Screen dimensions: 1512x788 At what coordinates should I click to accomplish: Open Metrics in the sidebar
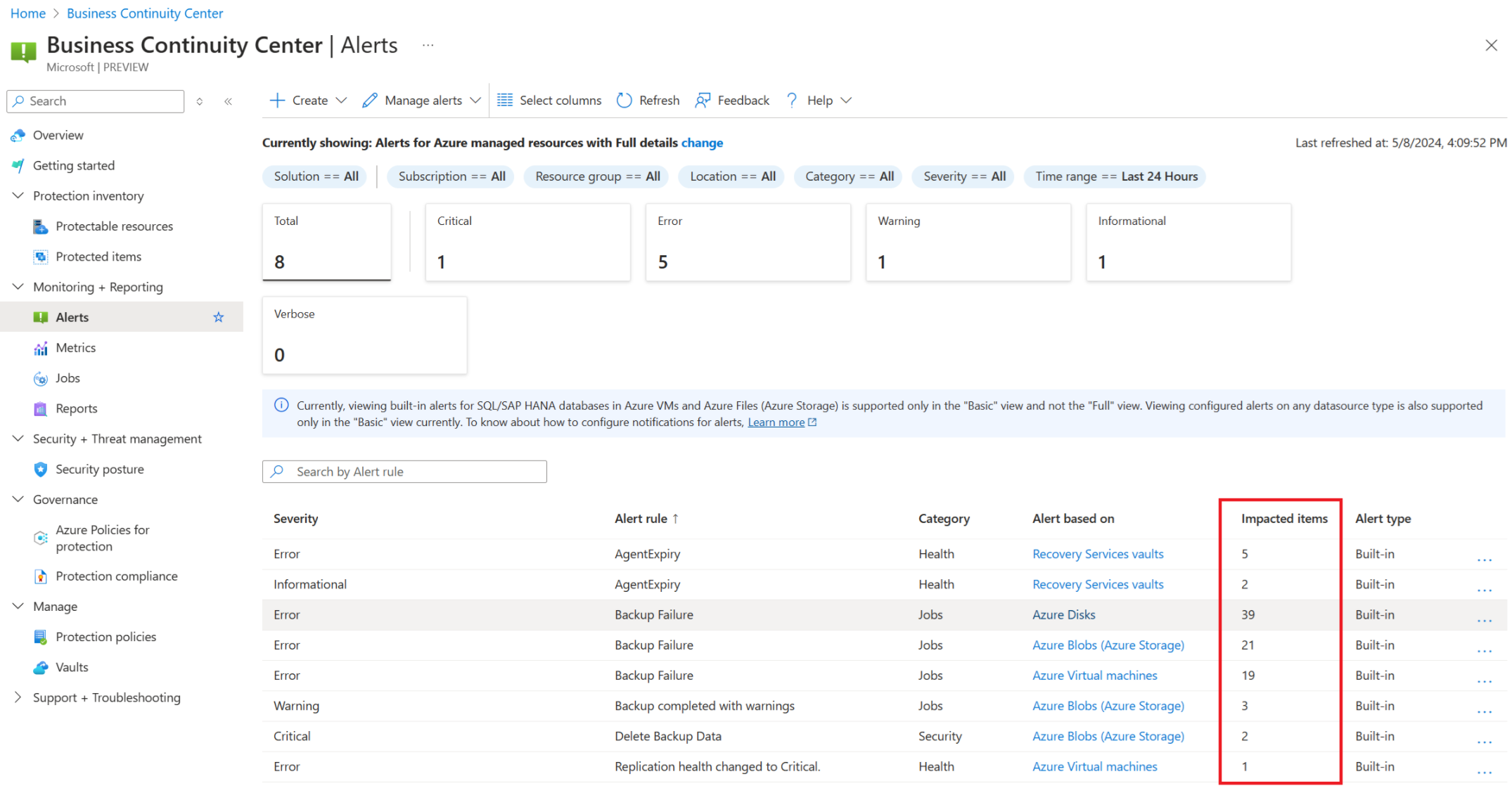75,348
